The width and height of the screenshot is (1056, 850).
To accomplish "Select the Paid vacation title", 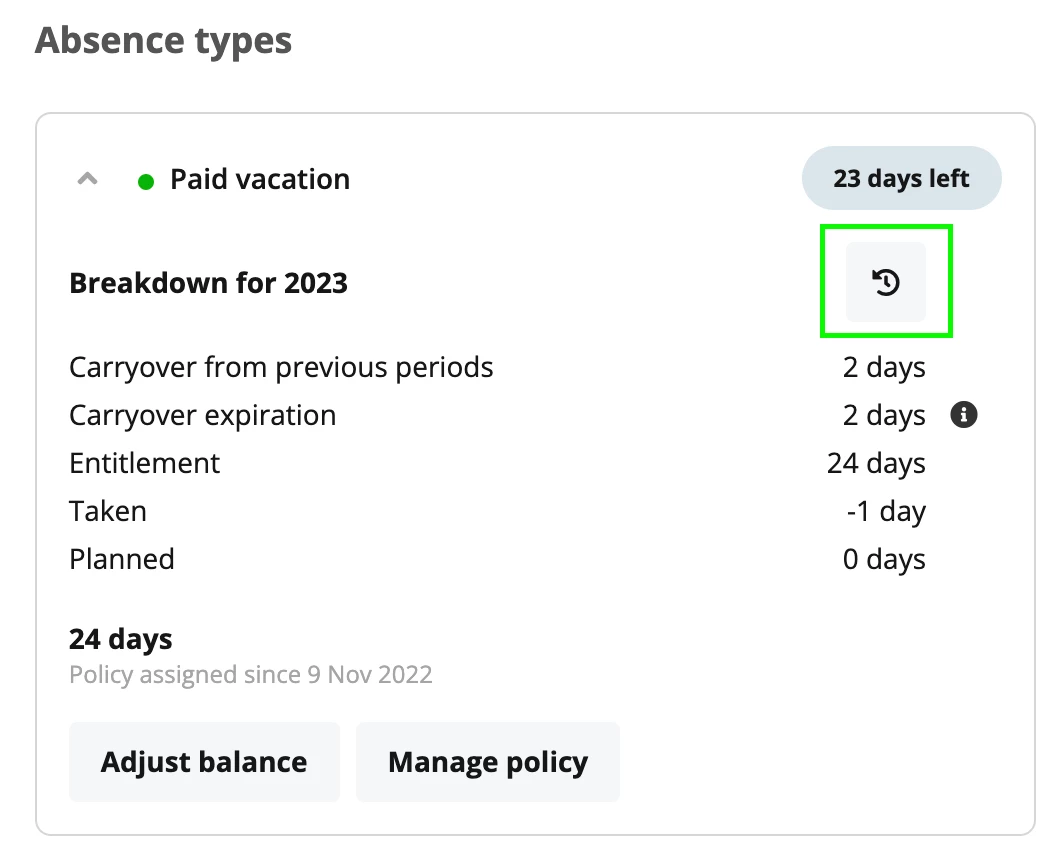I will tap(260, 179).
